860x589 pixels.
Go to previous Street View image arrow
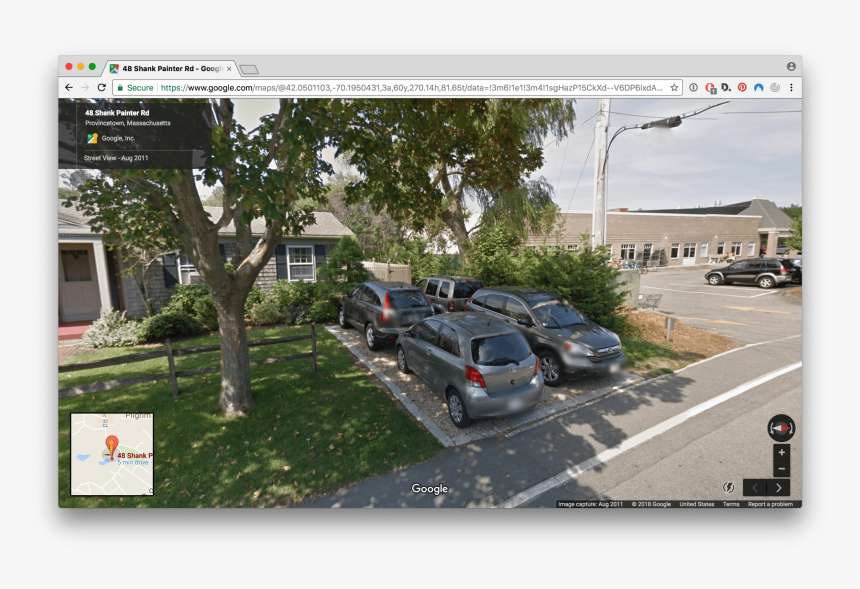click(755, 488)
